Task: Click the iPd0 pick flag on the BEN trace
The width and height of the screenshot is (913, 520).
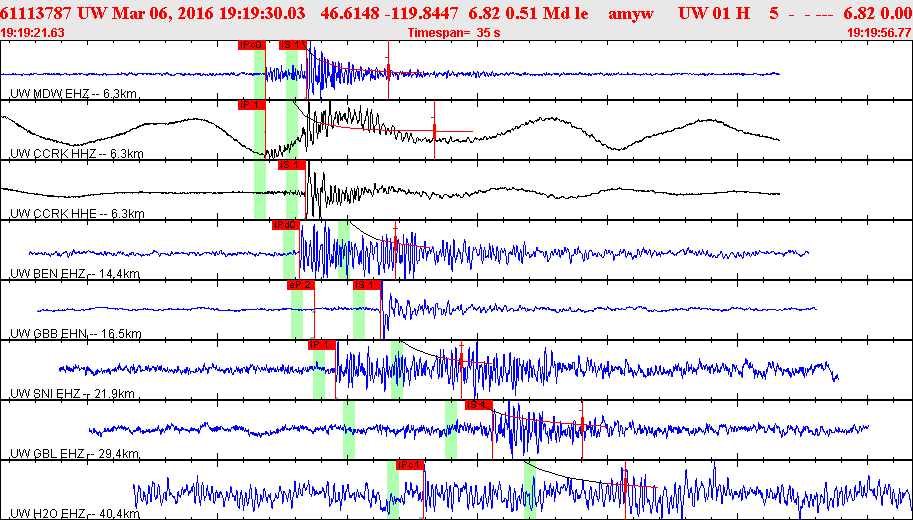Action: pyautogui.click(x=286, y=225)
